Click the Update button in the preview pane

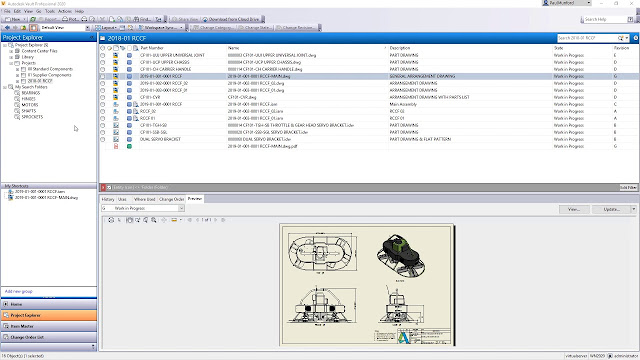[x=611, y=209]
